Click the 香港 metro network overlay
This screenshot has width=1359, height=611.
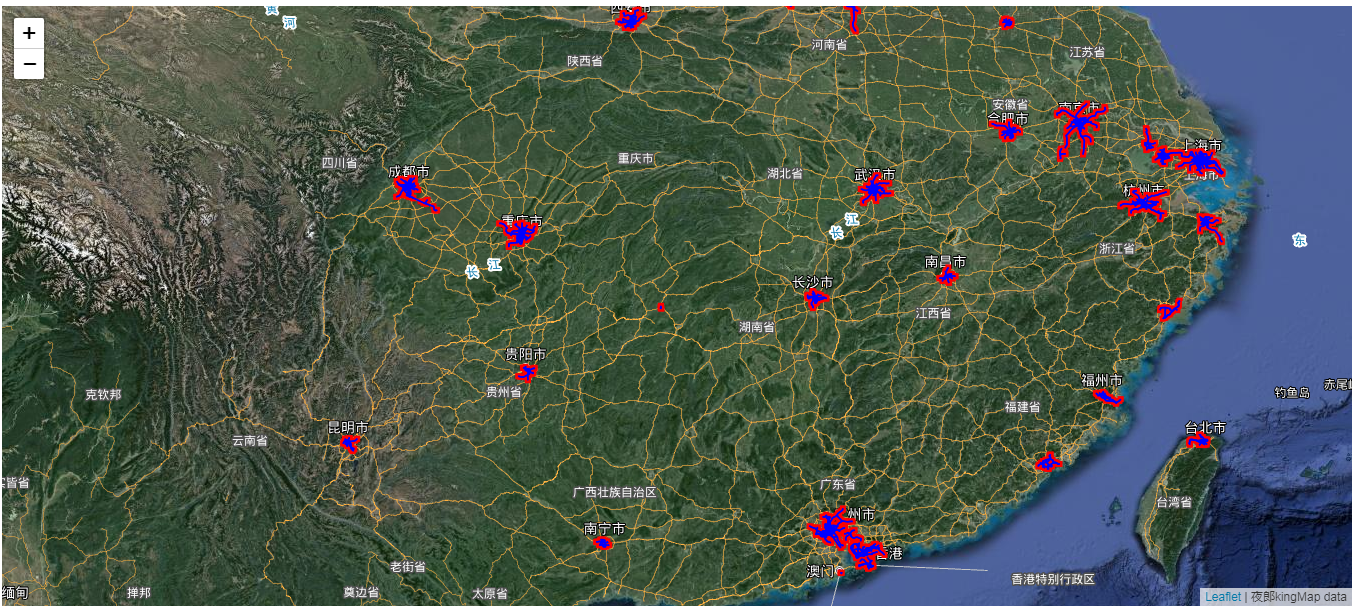click(x=866, y=551)
